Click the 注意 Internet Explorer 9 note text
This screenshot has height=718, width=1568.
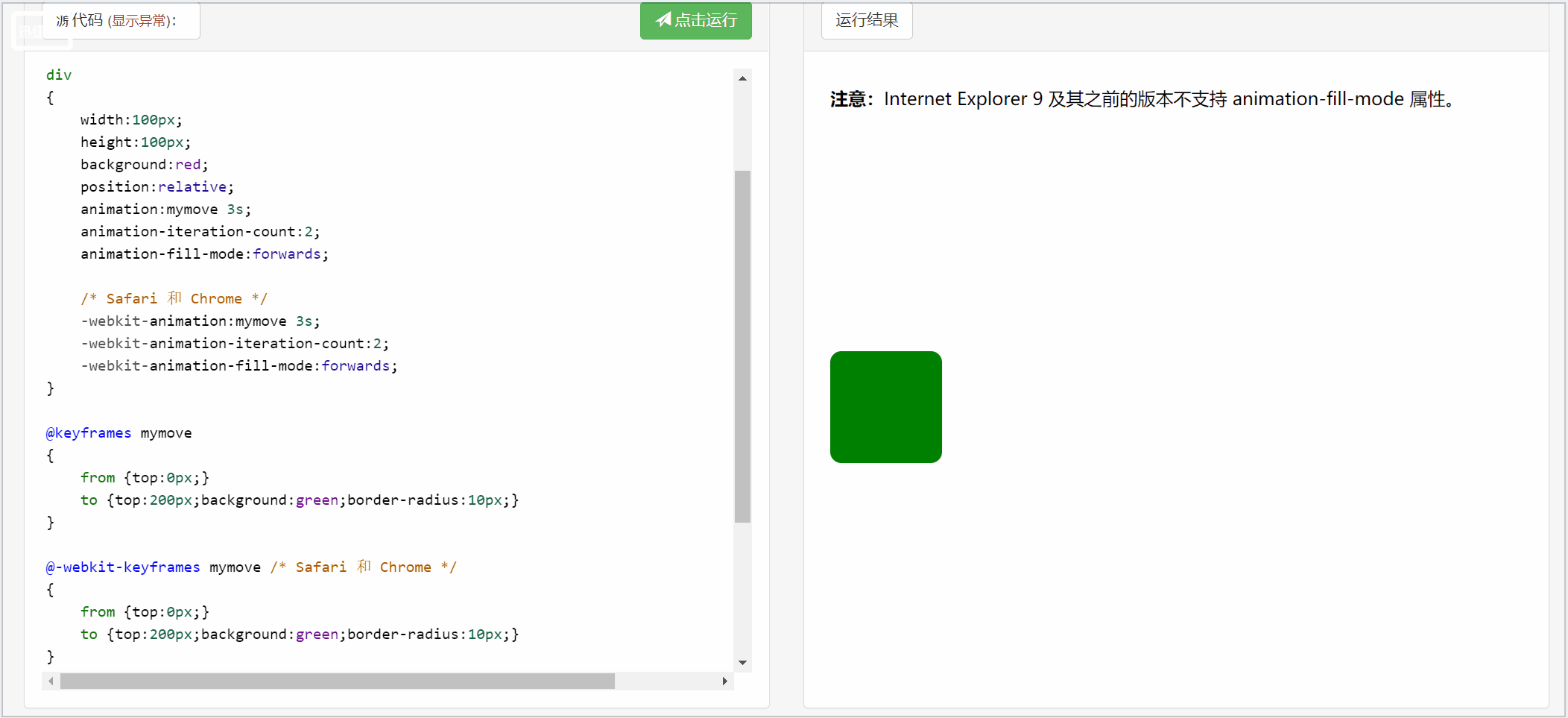1144,99
